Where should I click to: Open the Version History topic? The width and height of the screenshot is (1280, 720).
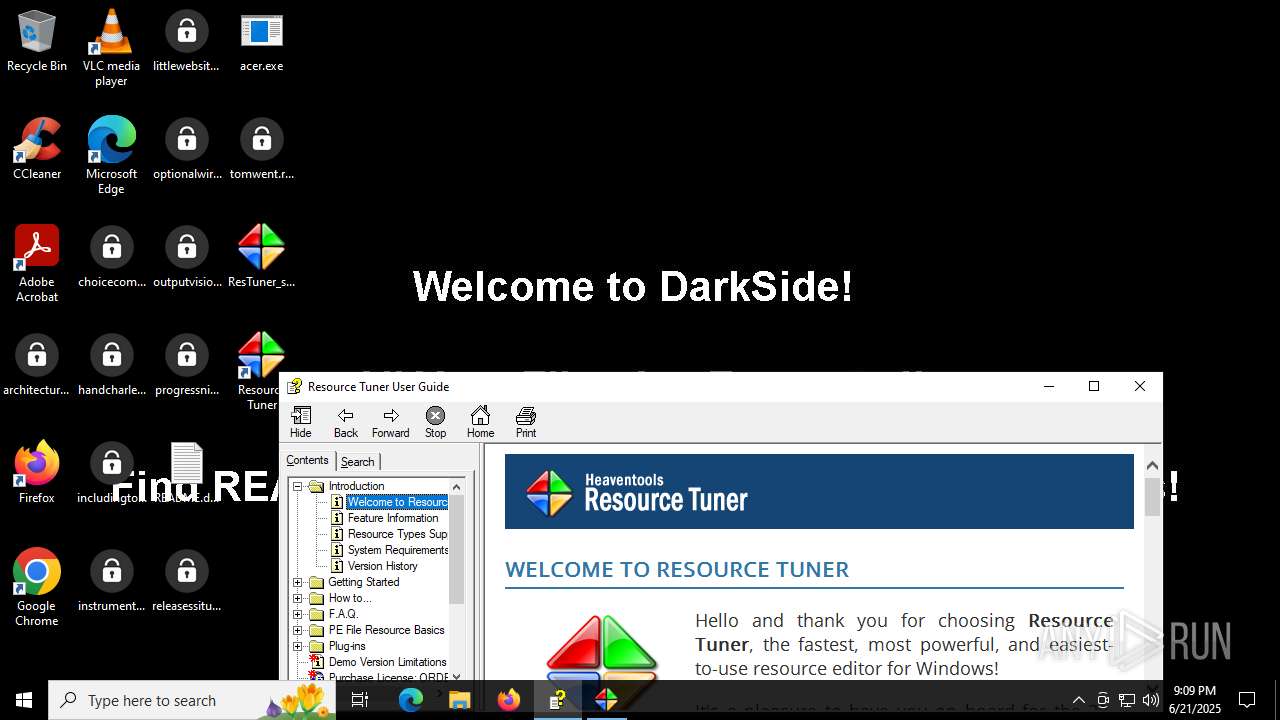click(382, 566)
